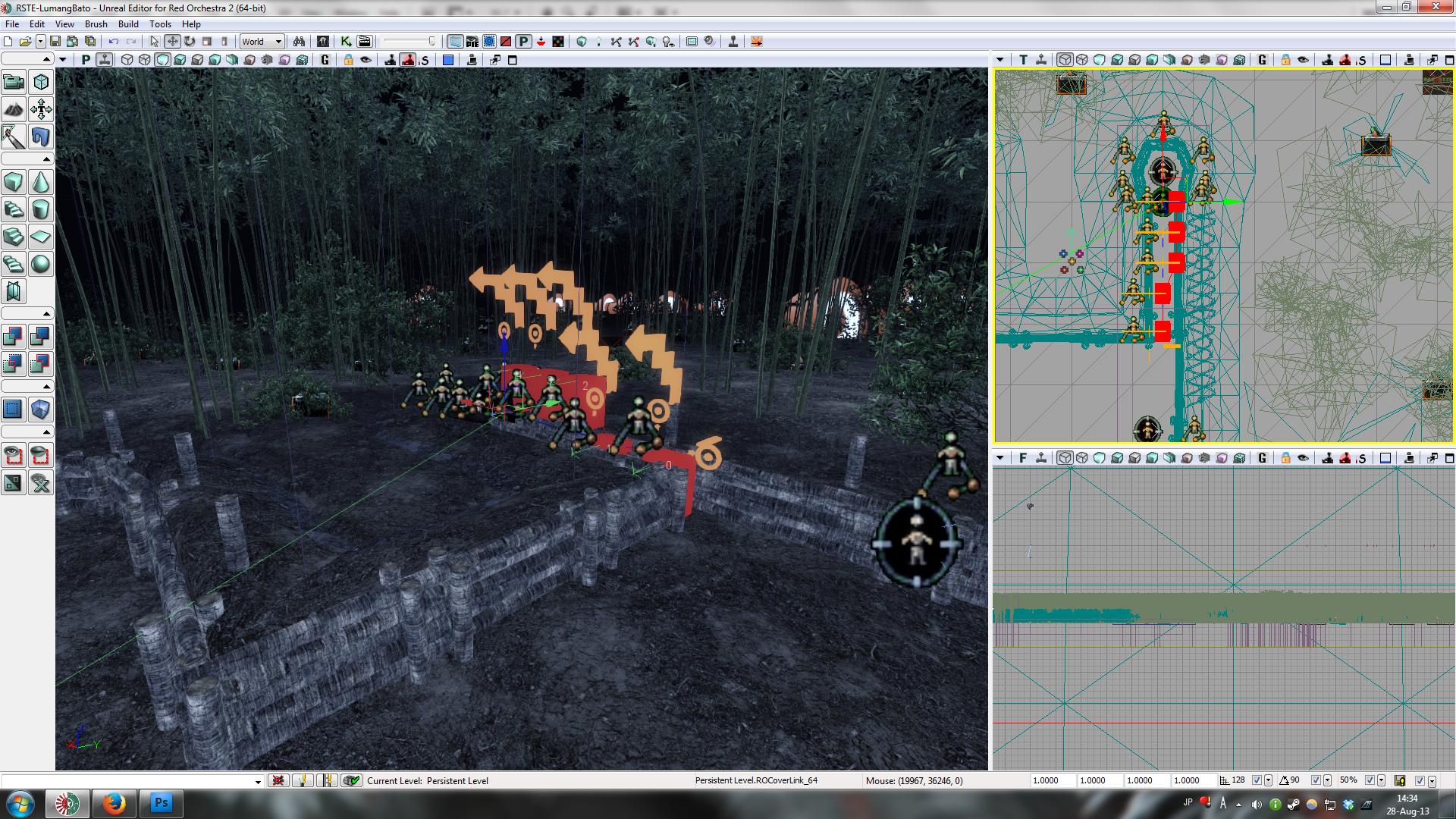Click Build Geometry icon
Screen dimensions: 1456x819
click(x=582, y=42)
